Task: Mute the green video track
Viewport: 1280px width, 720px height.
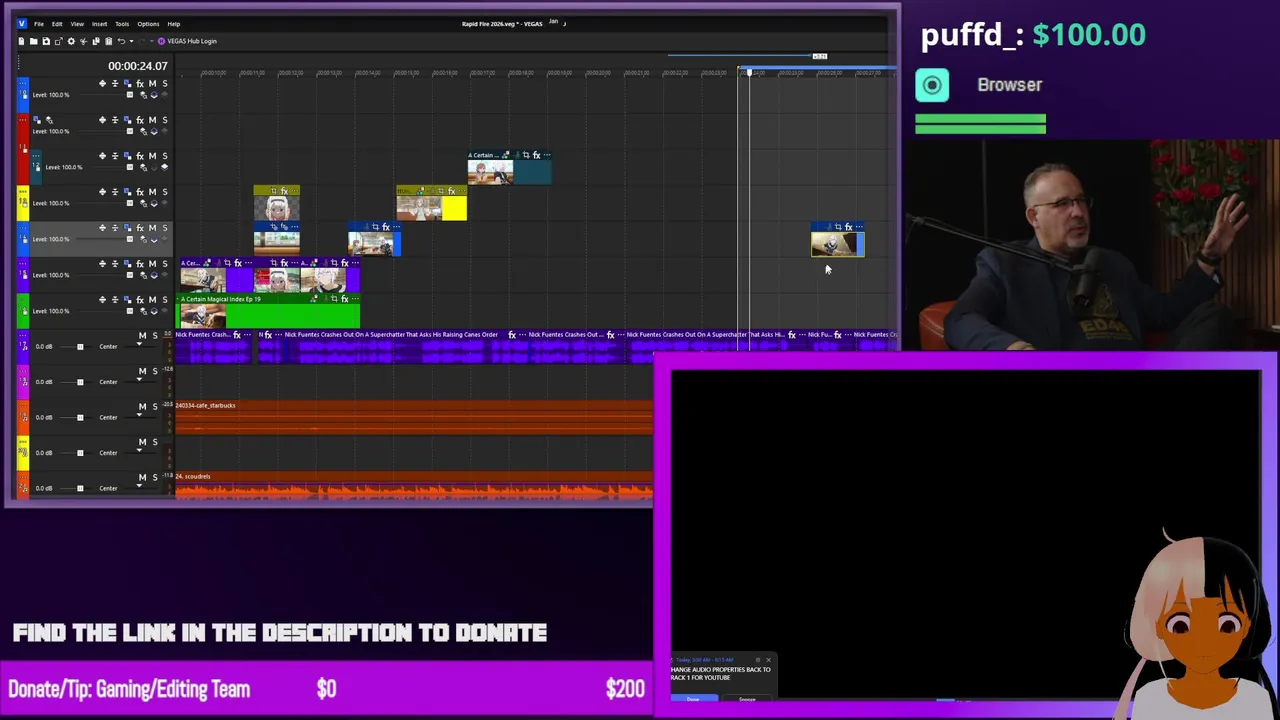Action: [152, 299]
